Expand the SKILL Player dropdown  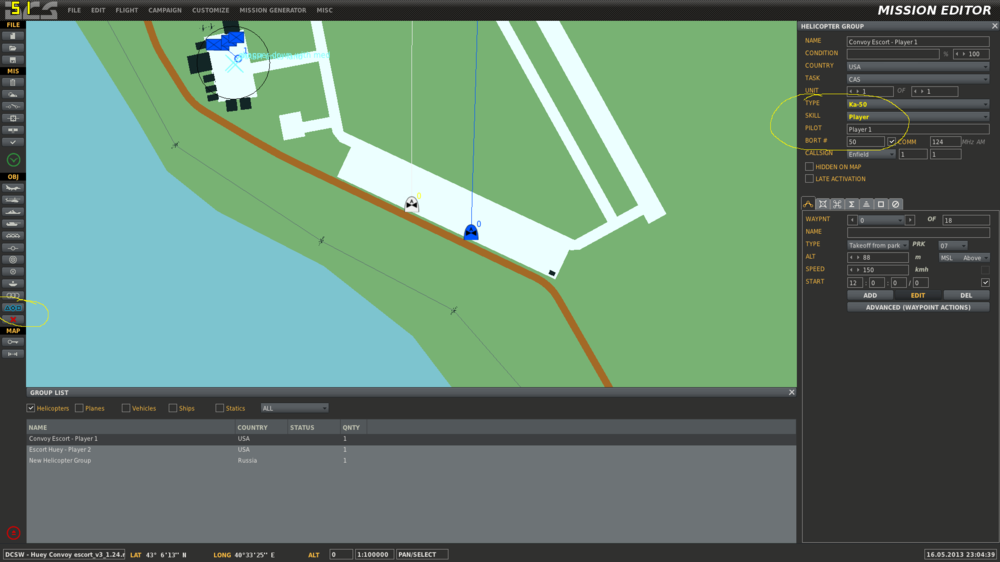click(918, 117)
